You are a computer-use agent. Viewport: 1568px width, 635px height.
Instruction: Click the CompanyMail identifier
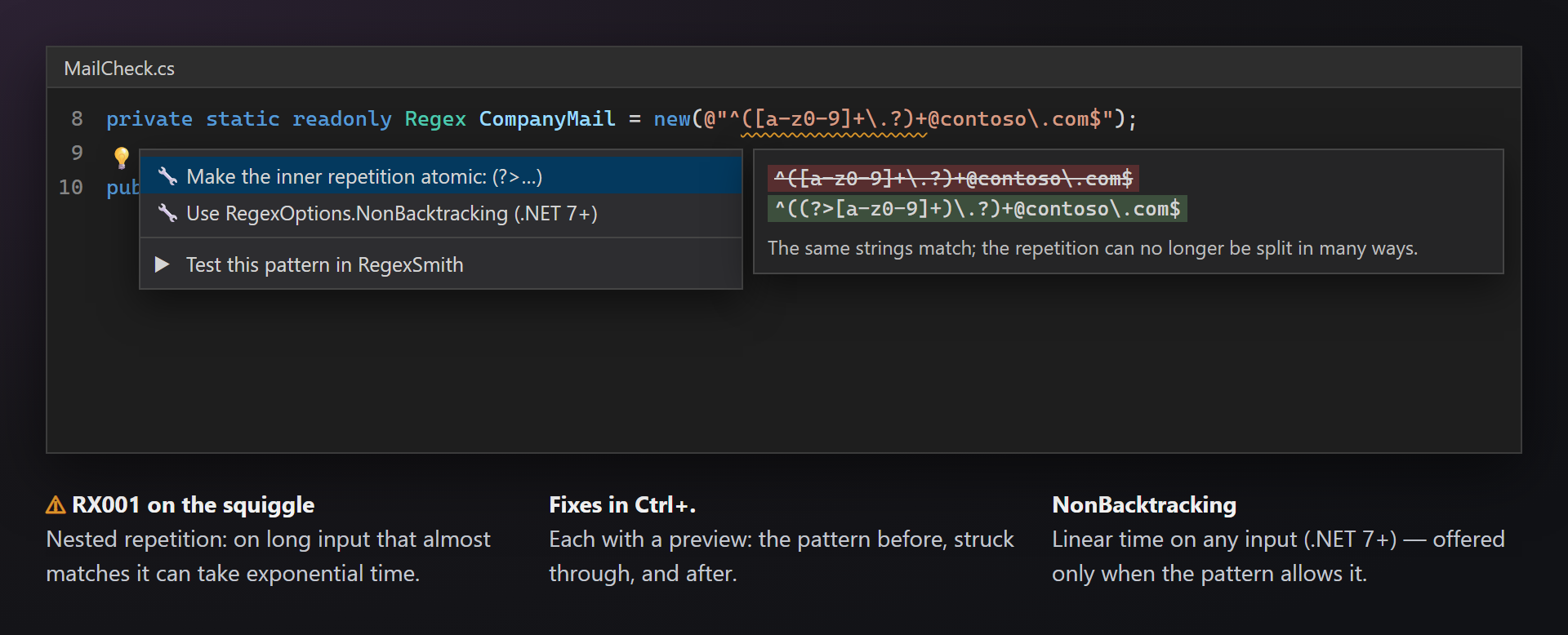click(547, 119)
